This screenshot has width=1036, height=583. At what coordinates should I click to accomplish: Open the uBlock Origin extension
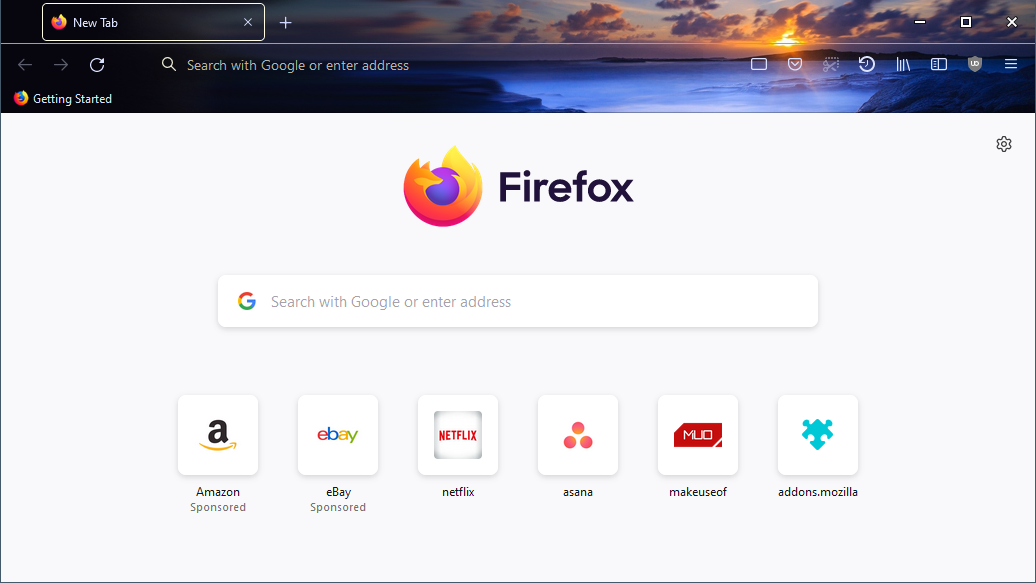pos(975,65)
